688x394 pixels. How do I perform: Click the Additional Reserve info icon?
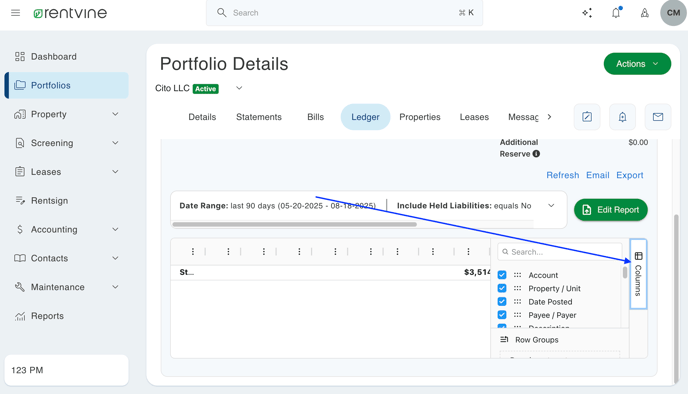click(x=536, y=154)
